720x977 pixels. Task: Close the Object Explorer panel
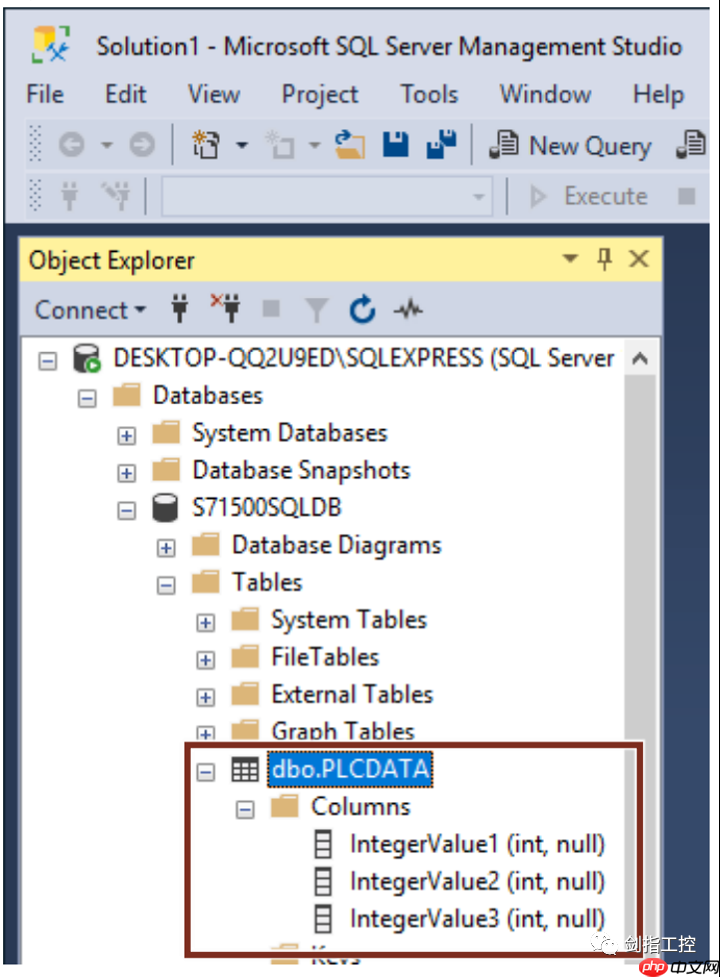(638, 259)
